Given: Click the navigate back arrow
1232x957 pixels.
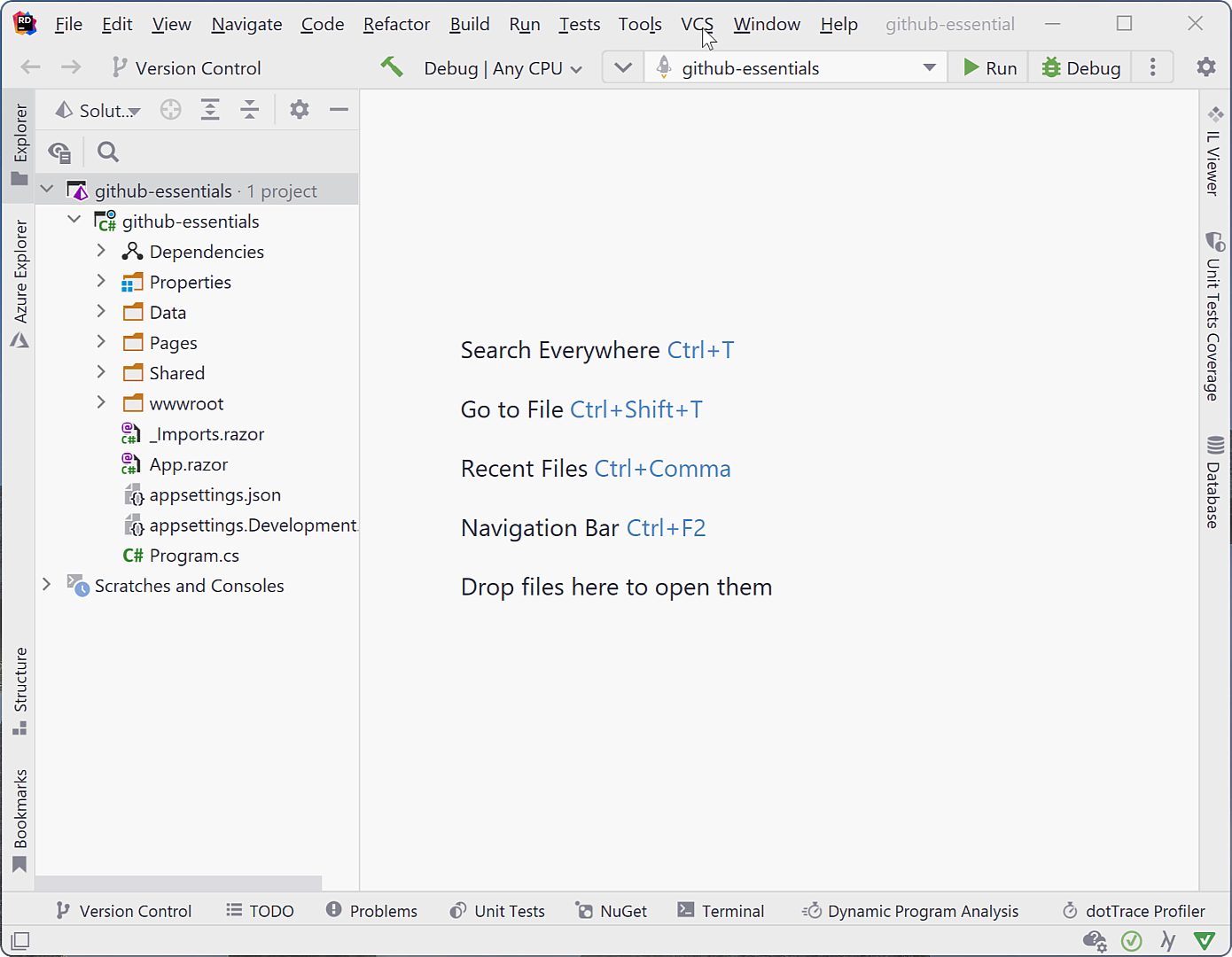Looking at the screenshot, I should [30, 67].
